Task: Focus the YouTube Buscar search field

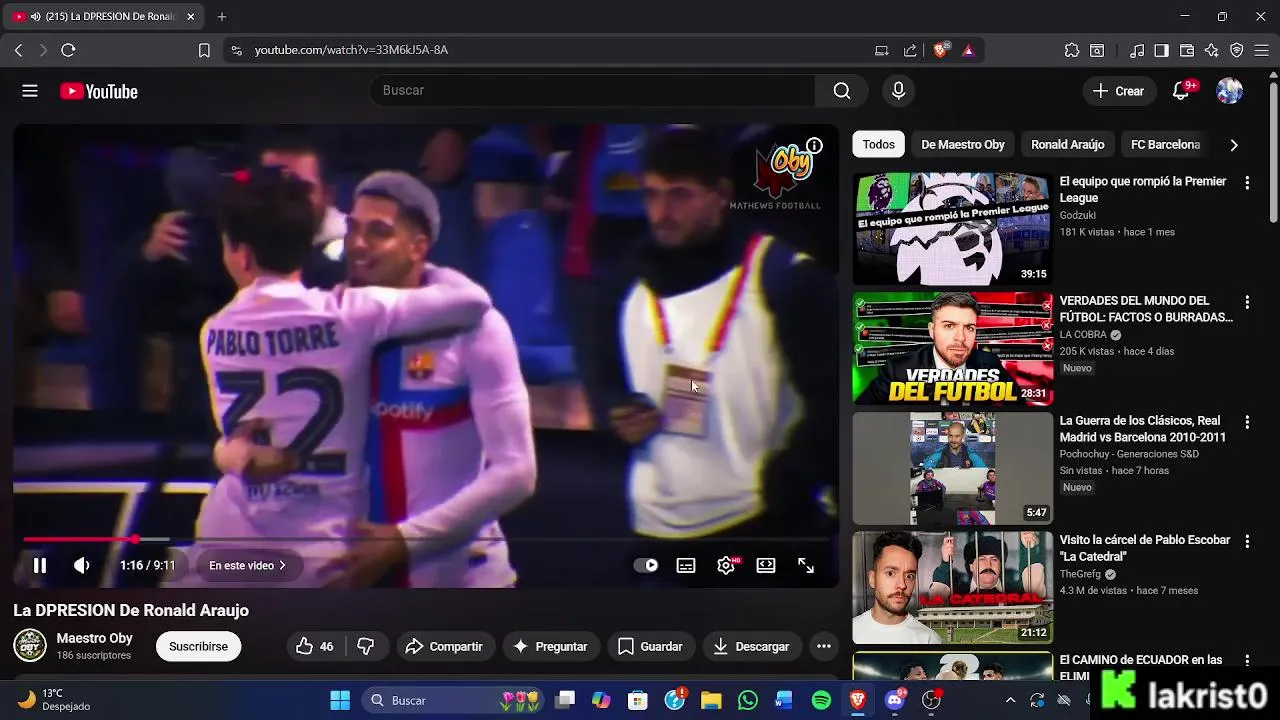Action: (592, 91)
